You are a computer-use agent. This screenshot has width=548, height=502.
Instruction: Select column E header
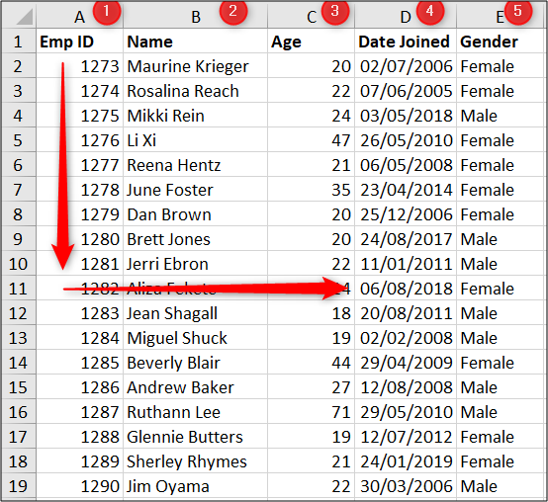coord(500,16)
